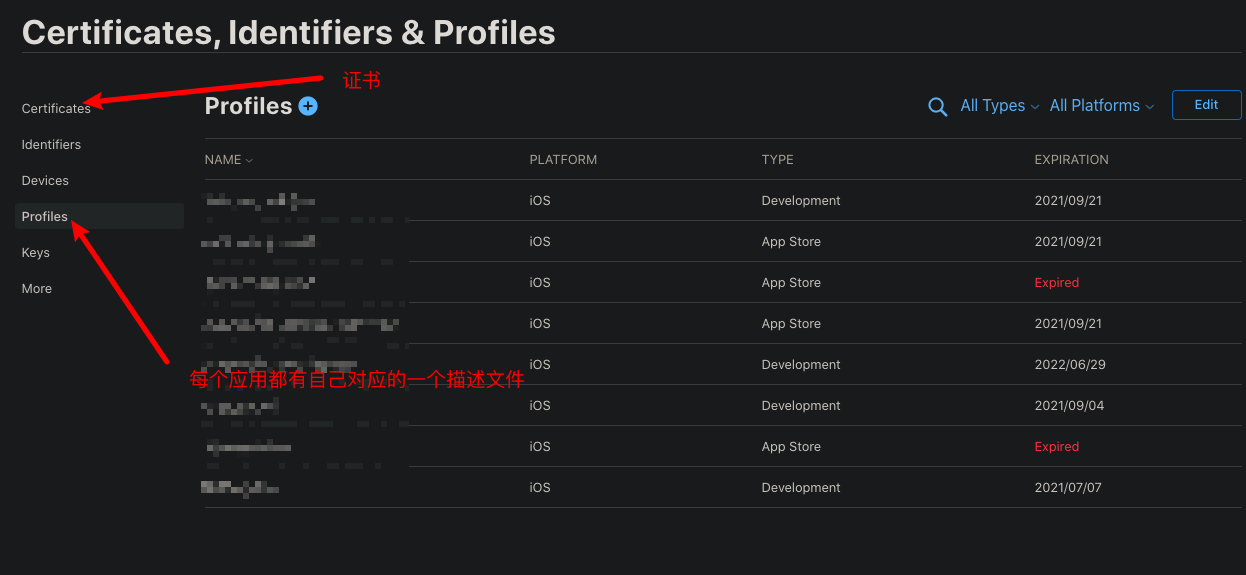Click the blue plus icon beside Profiles
The width and height of the screenshot is (1246, 575).
[x=308, y=106]
